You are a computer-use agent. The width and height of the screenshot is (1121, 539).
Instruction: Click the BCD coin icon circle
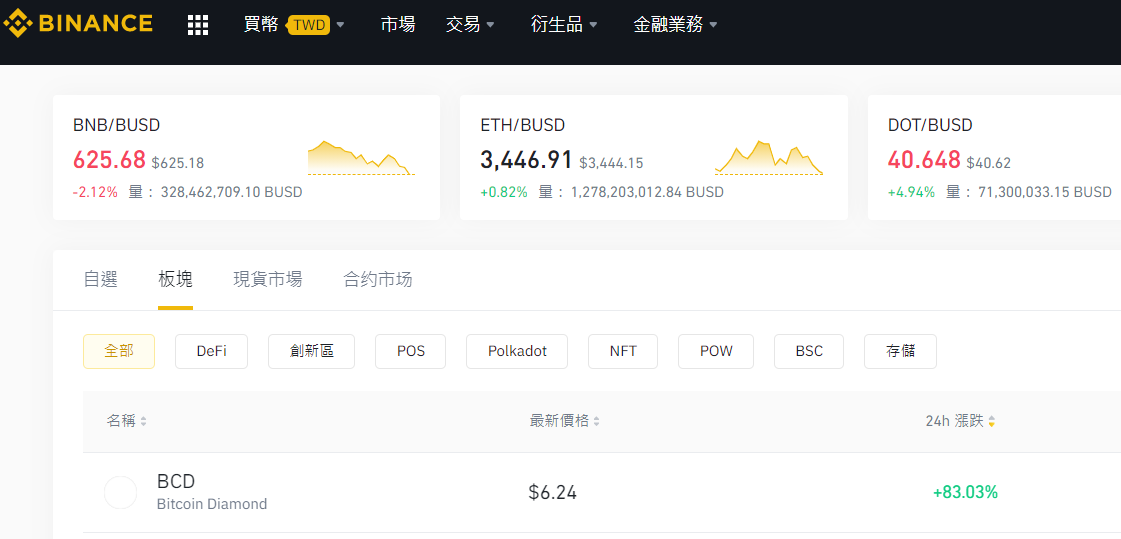pos(120,493)
